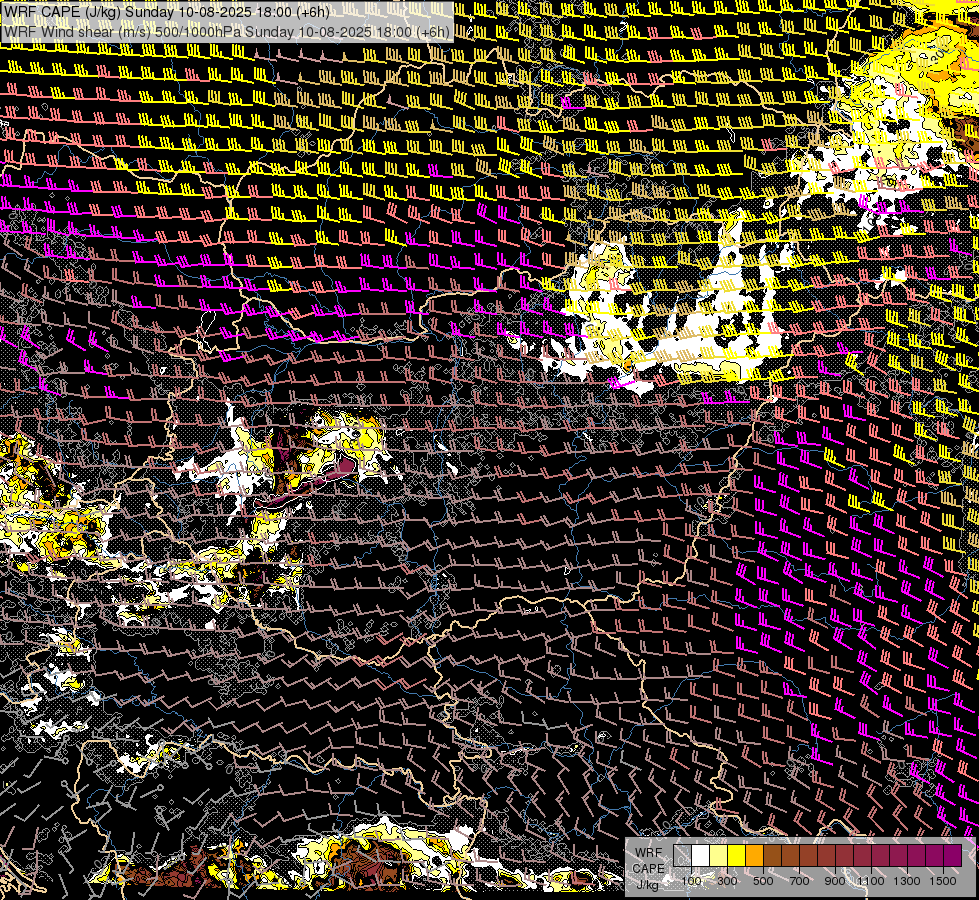
Task: Click the 300 legend value
Action: [x=727, y=881]
